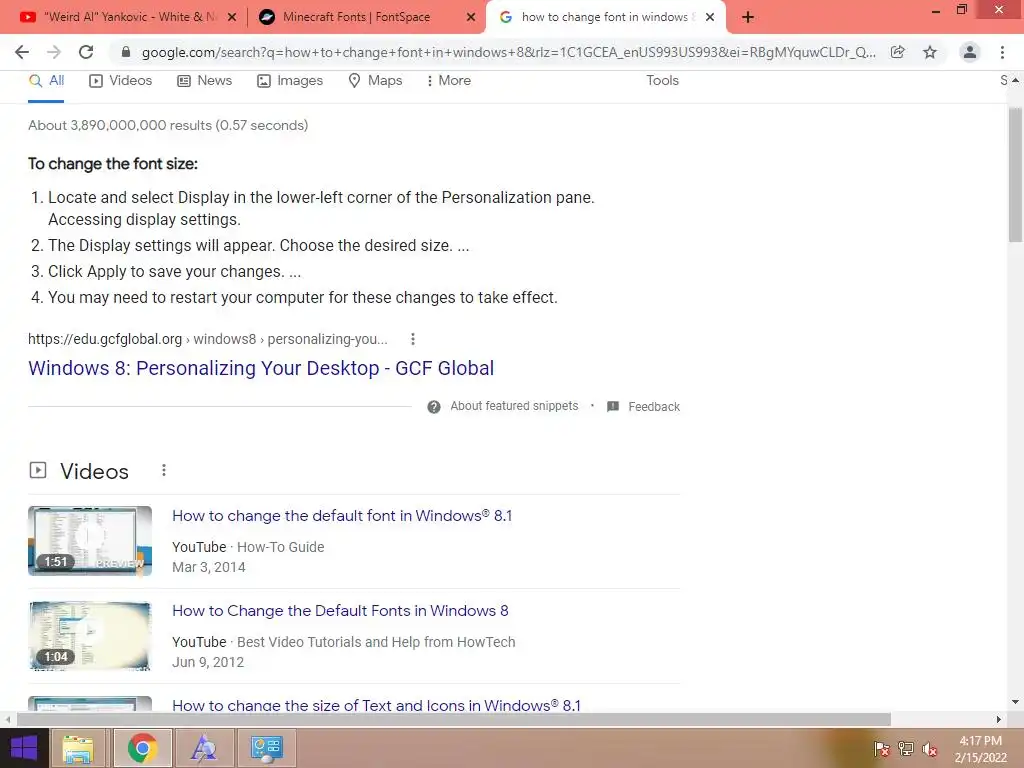Open options dots beside gcfglobal result URL
This screenshot has width=1024, height=768.
pos(412,339)
